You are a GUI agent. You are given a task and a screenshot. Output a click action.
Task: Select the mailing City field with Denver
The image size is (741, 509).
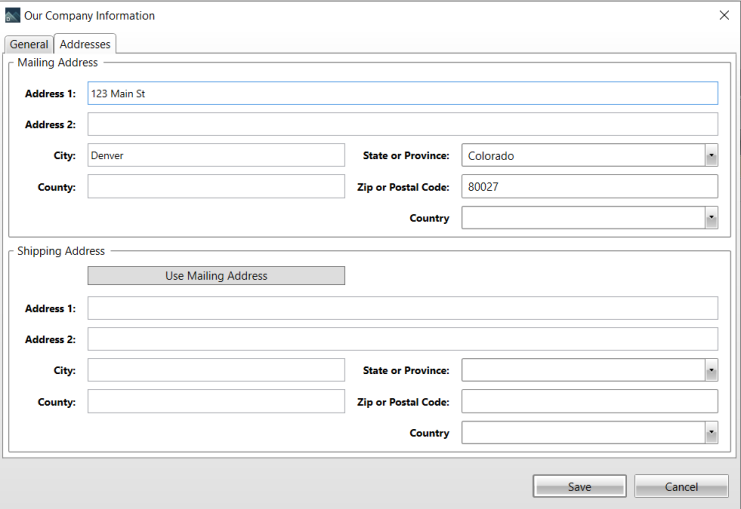(x=216, y=155)
